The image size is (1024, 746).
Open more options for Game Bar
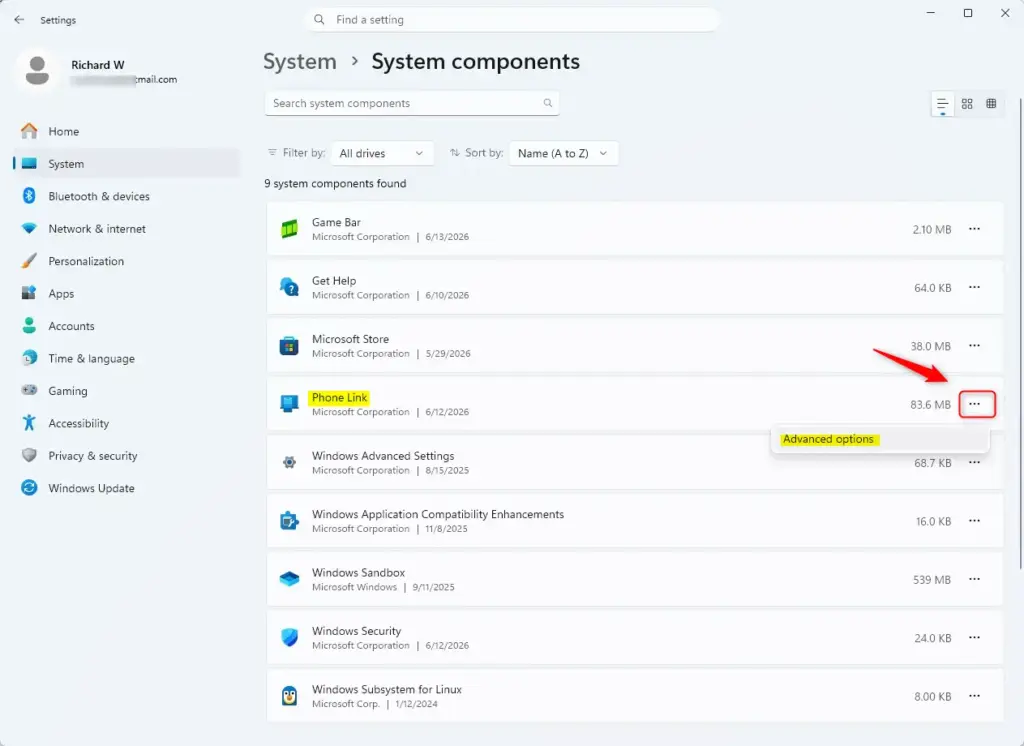tap(974, 229)
